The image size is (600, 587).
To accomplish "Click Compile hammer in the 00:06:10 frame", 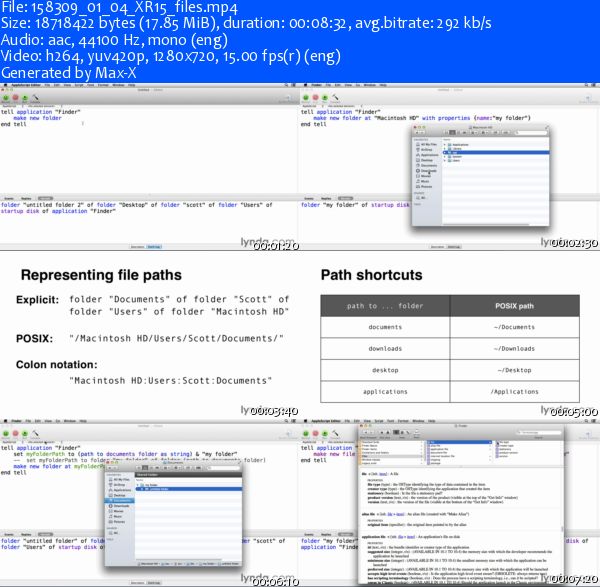I will [x=35, y=434].
